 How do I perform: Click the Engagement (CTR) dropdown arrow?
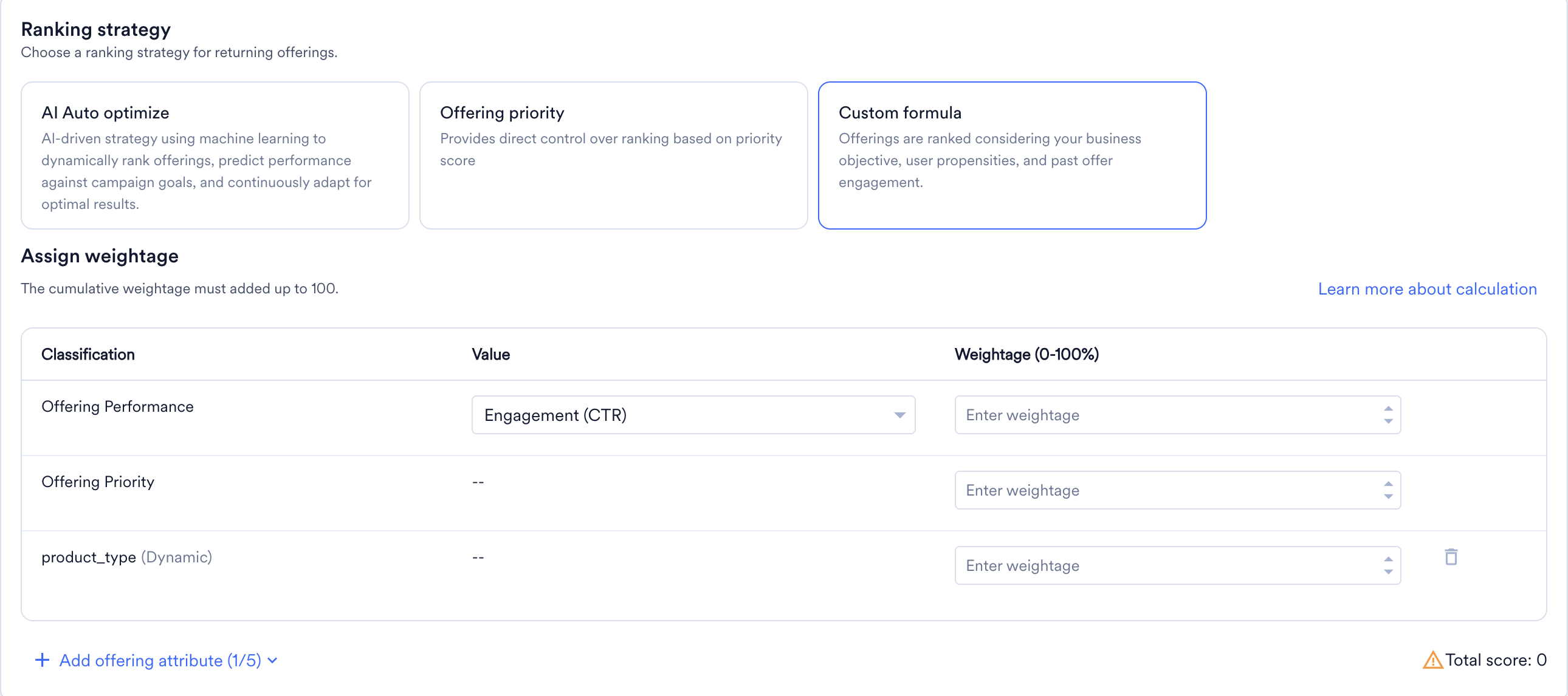click(x=899, y=415)
